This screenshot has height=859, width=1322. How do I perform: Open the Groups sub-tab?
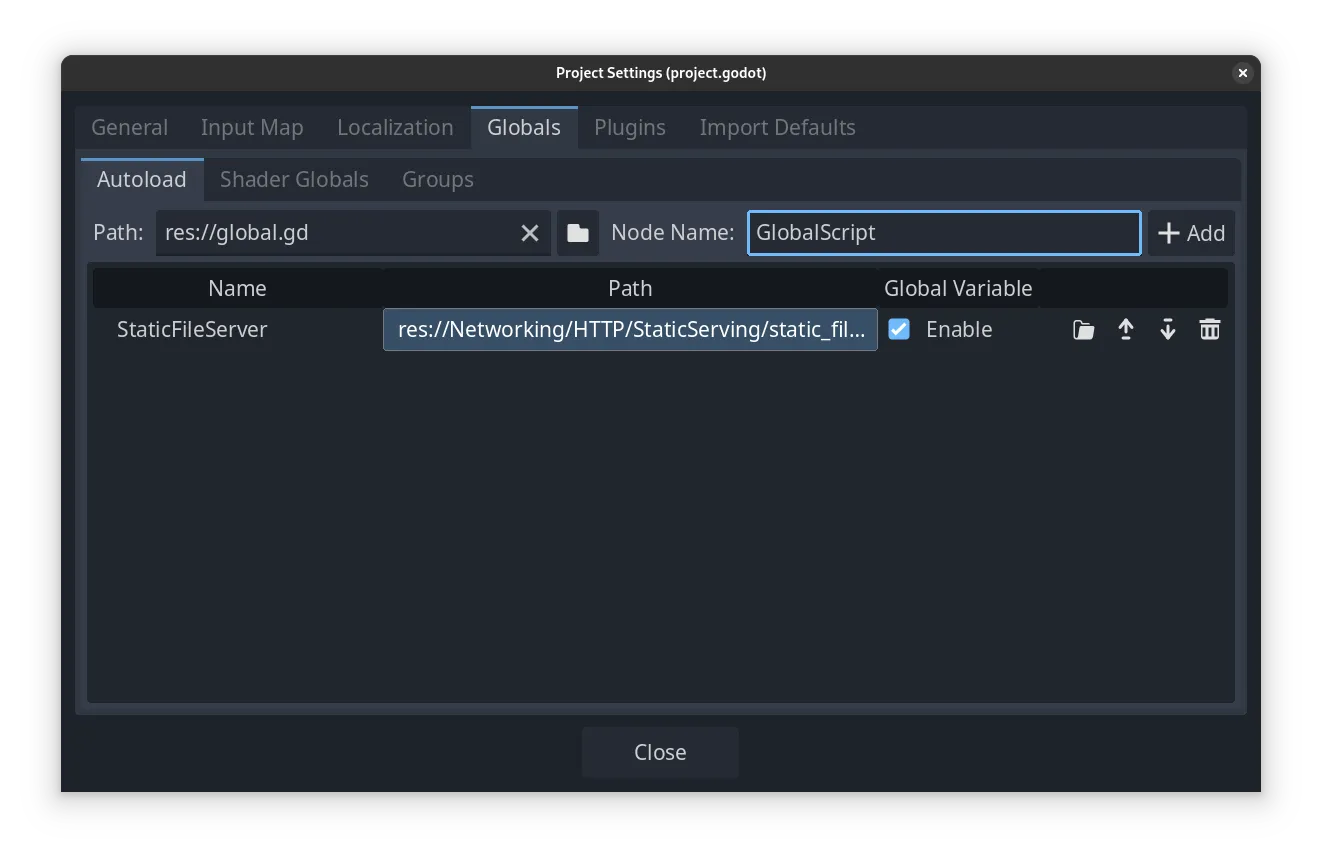pos(437,180)
